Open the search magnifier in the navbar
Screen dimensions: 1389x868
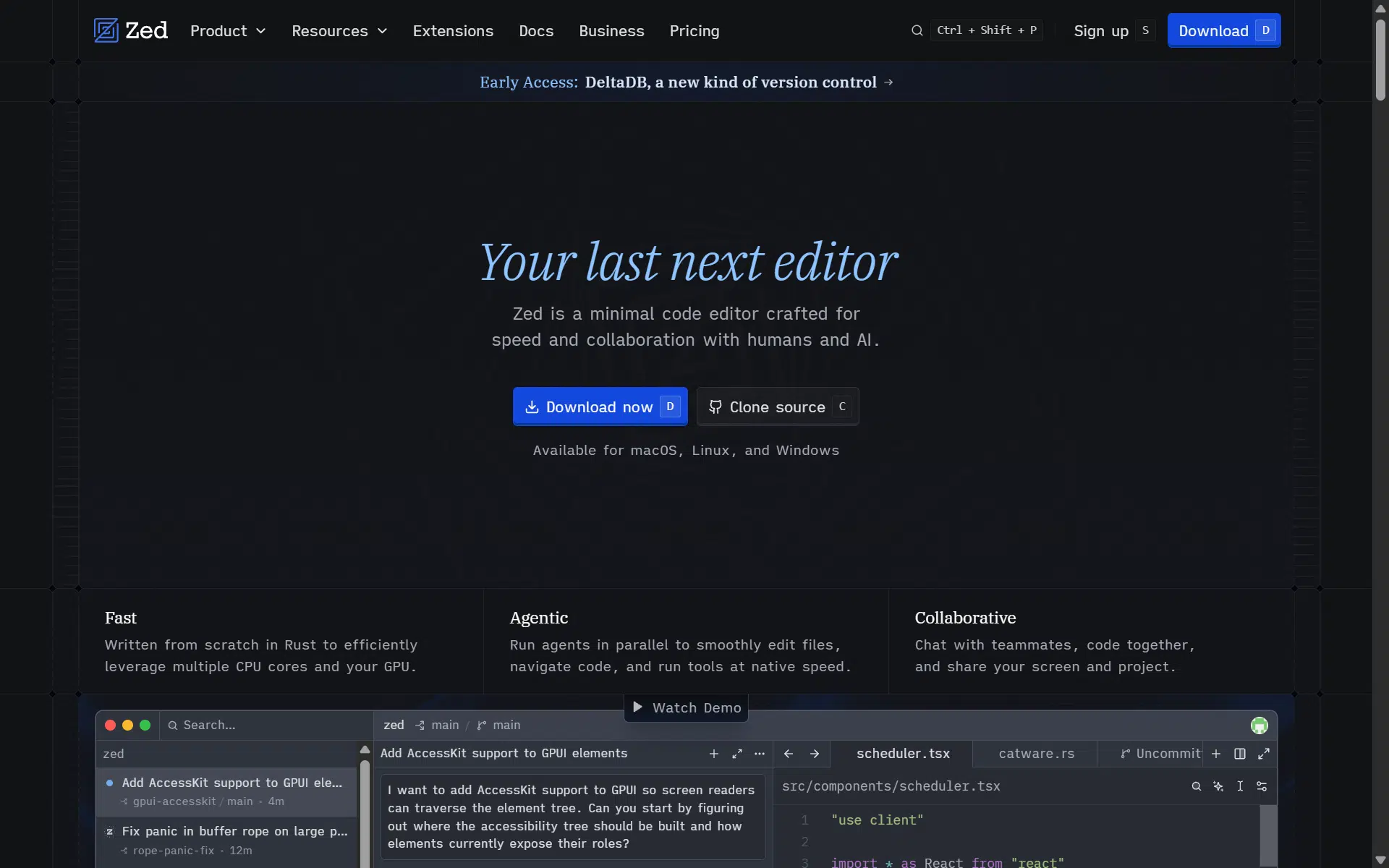(x=917, y=30)
